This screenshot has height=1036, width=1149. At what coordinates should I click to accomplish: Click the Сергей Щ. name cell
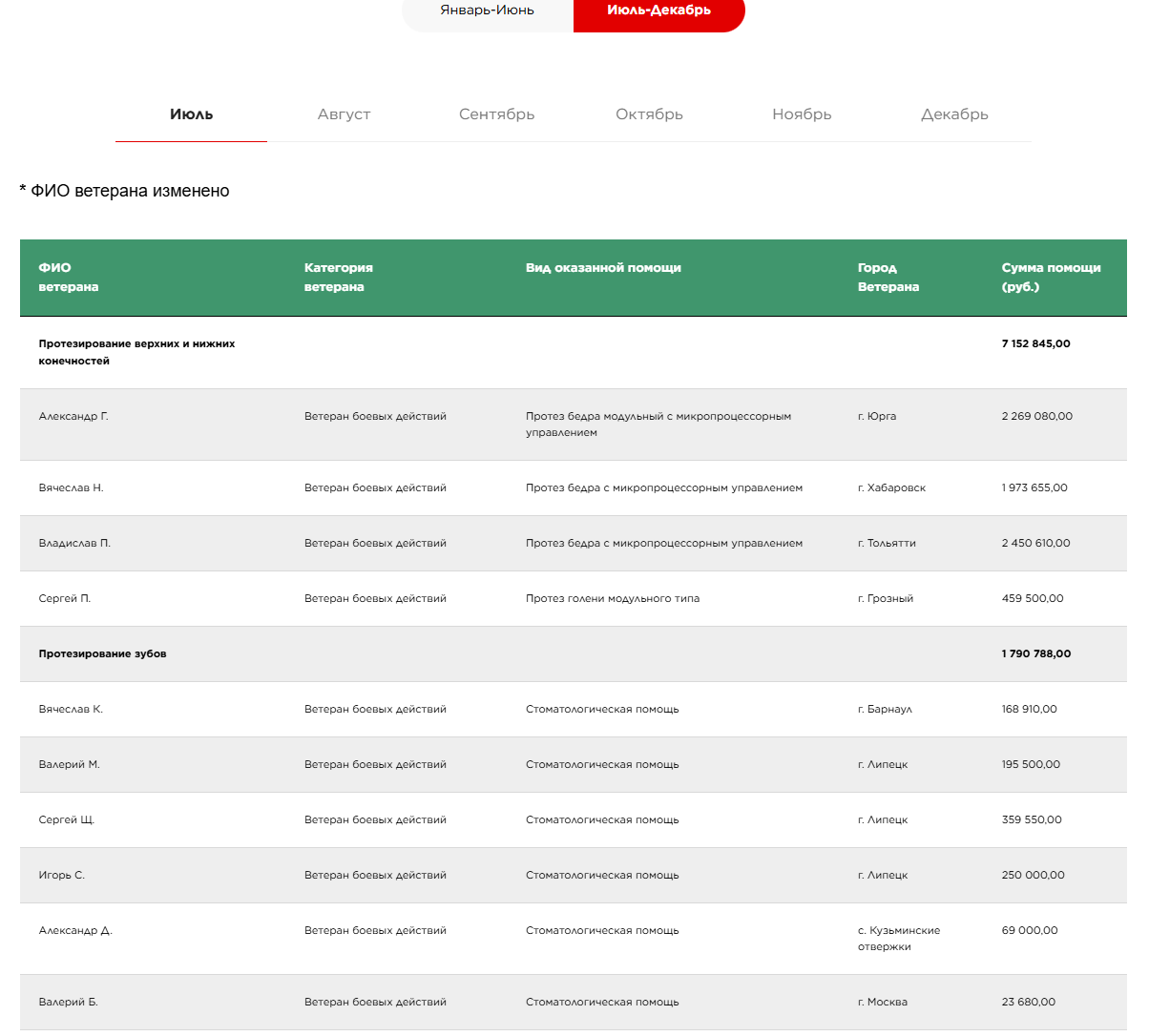67,819
